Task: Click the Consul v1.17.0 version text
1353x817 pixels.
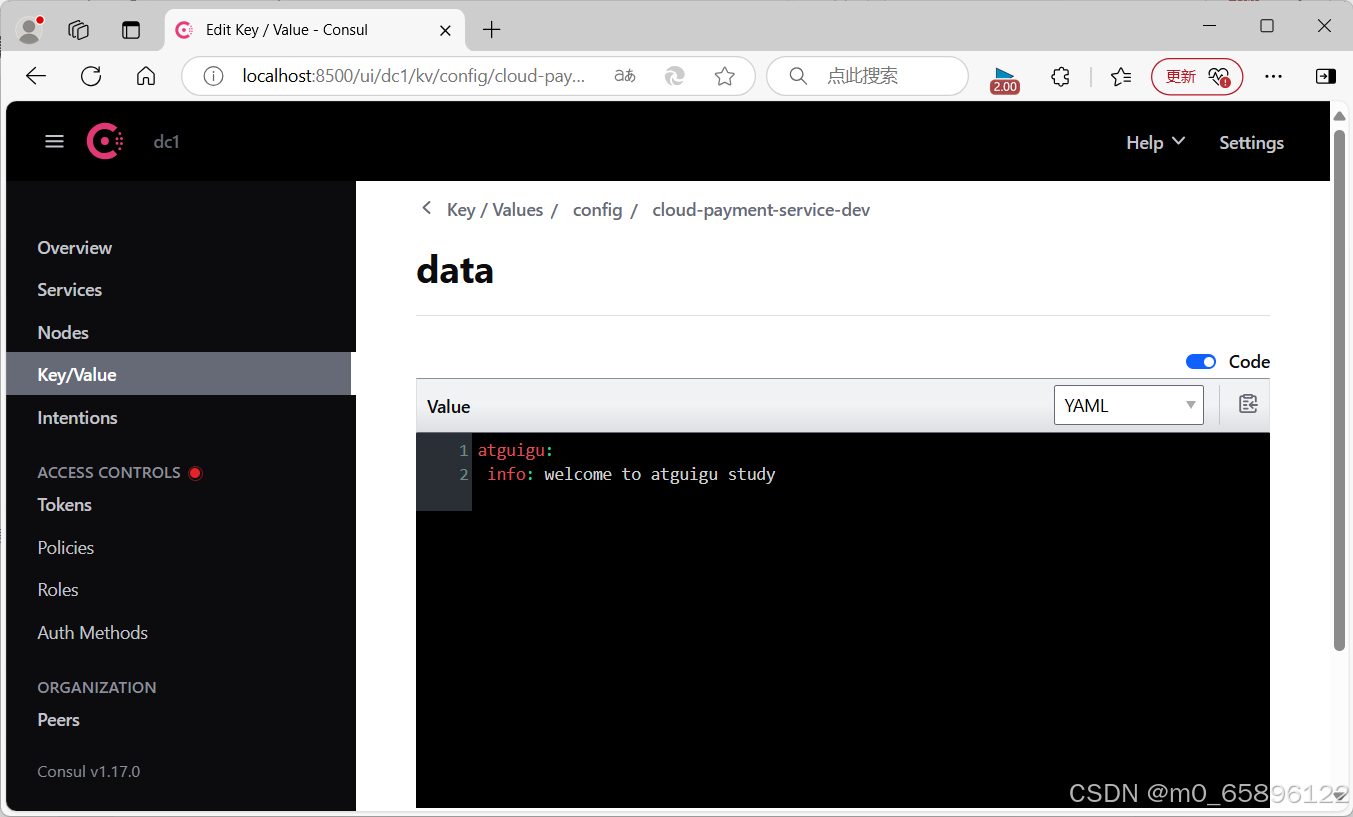Action: (89, 772)
